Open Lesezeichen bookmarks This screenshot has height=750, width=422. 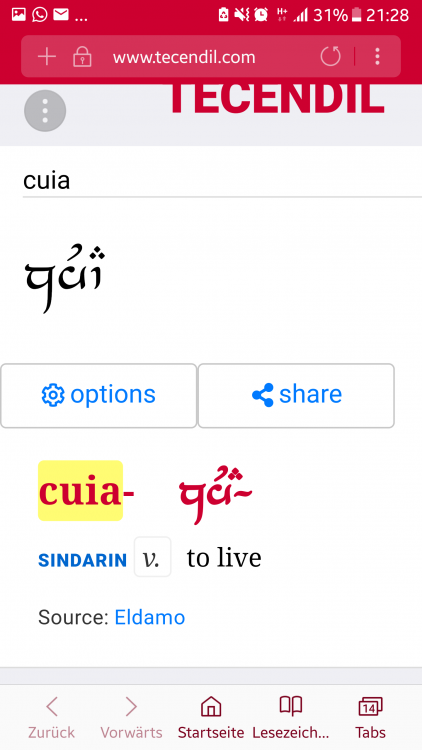pyautogui.click(x=291, y=717)
